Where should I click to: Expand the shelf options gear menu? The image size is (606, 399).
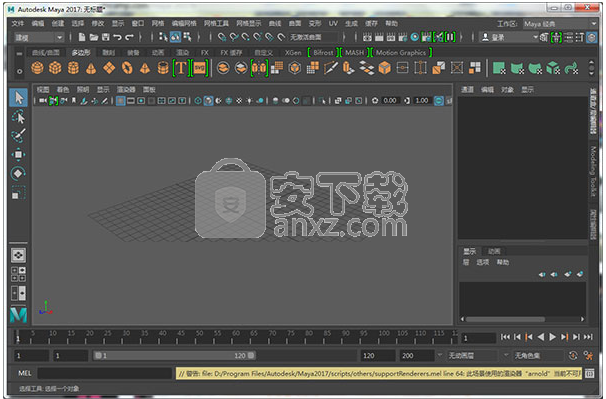19,72
